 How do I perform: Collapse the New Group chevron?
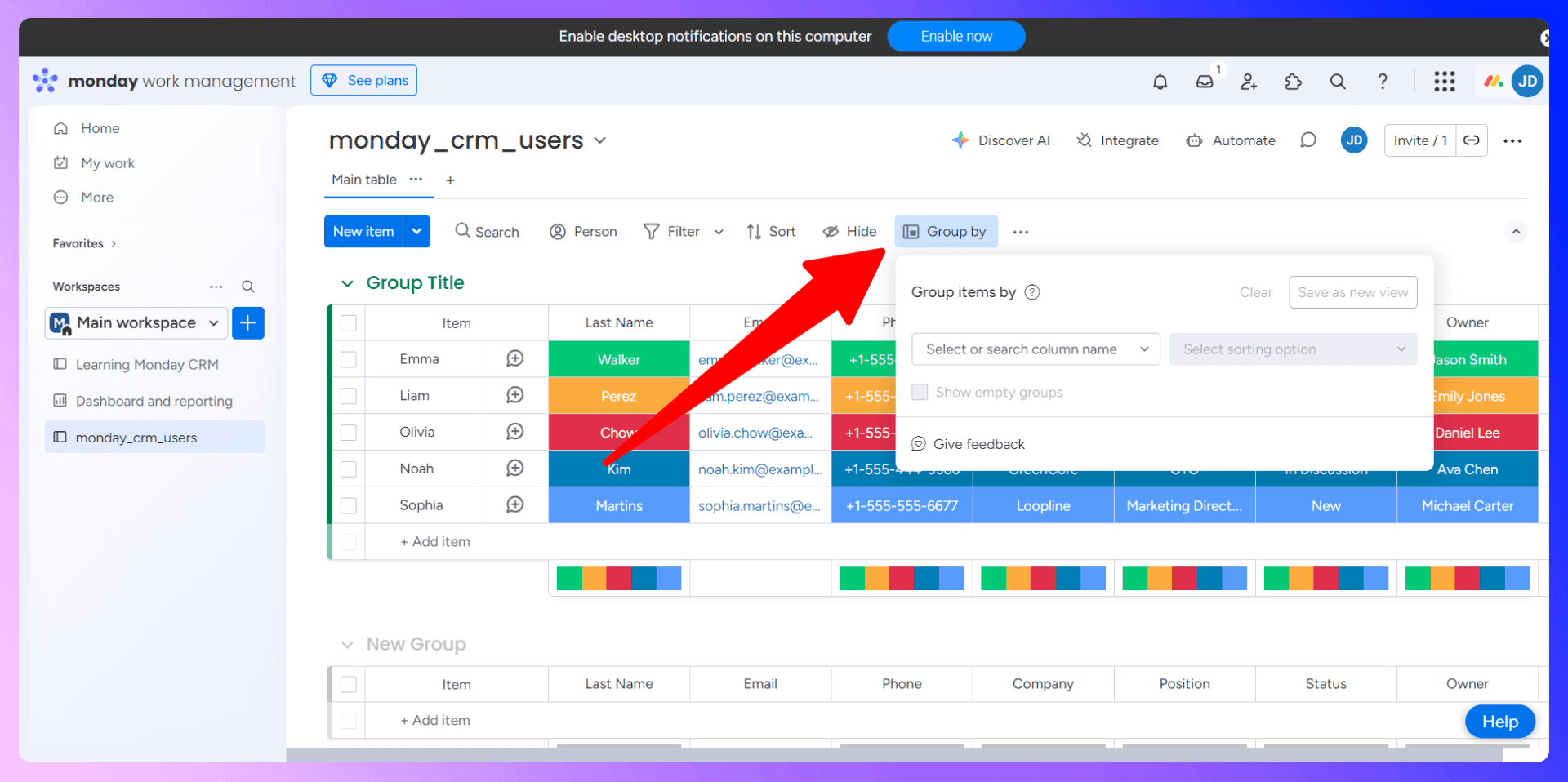click(x=347, y=645)
